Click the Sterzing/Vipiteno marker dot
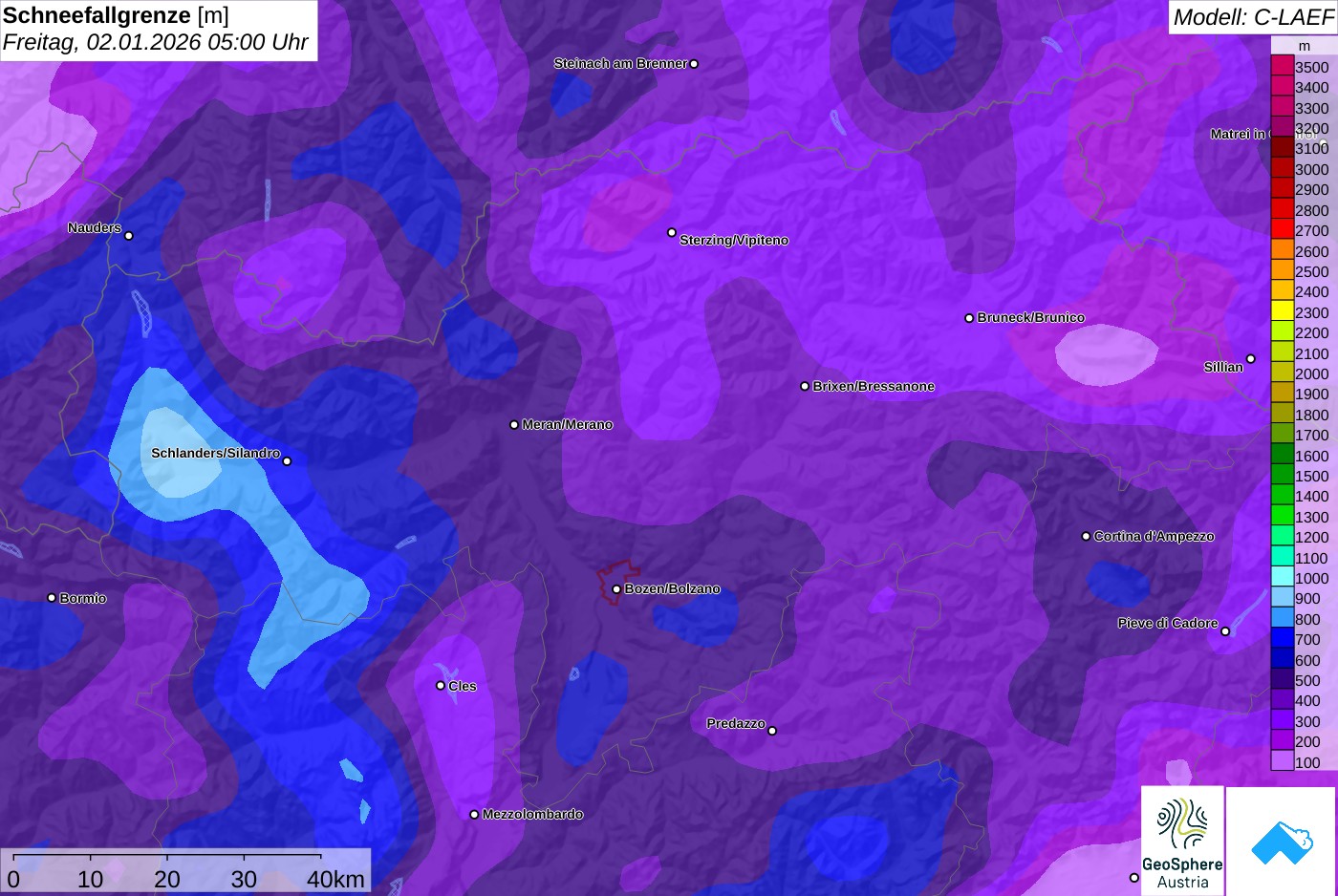Image resolution: width=1338 pixels, height=896 pixels. pos(672,232)
